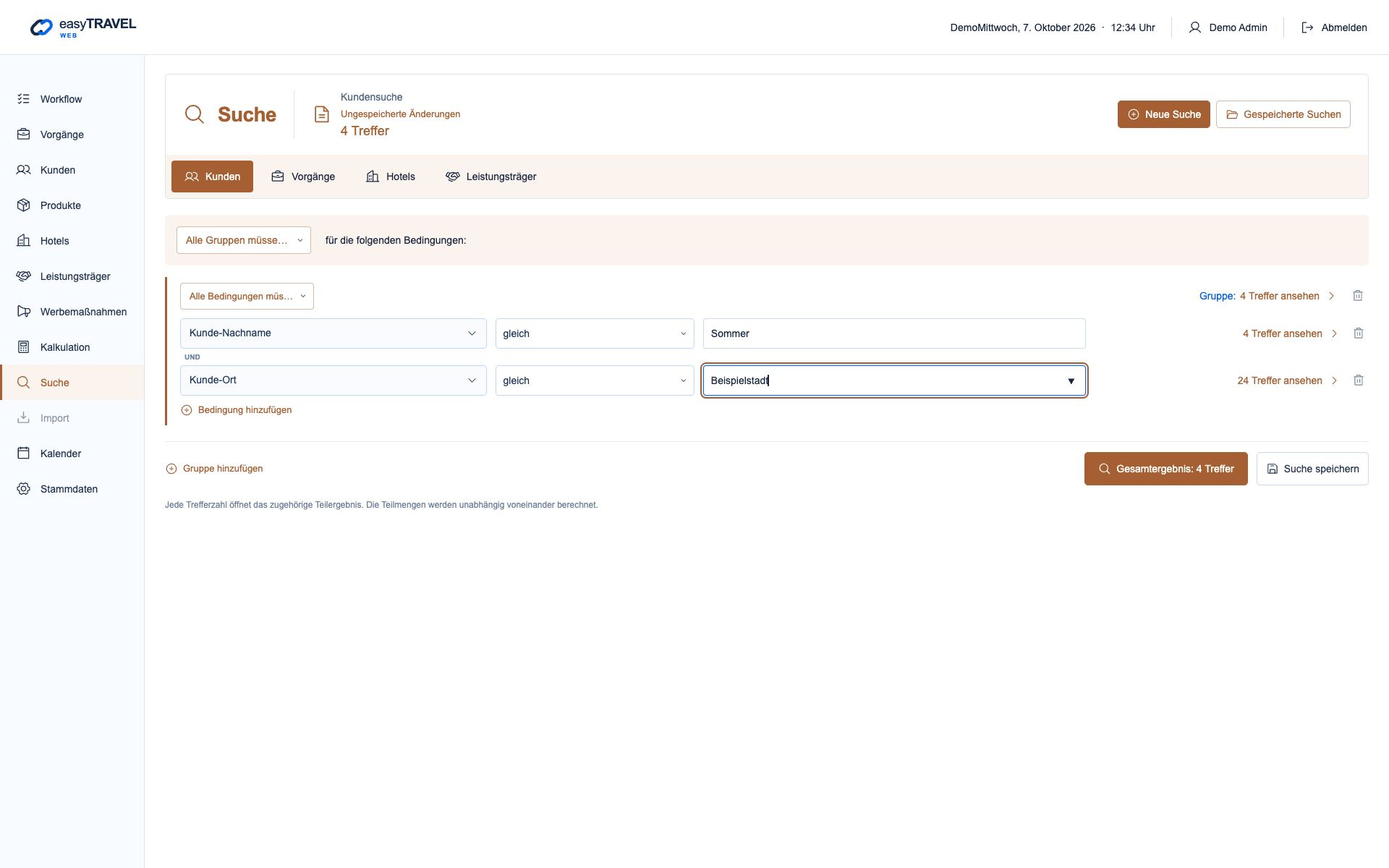
Task: Open Stammdaten settings in the sidebar
Action: click(x=72, y=489)
